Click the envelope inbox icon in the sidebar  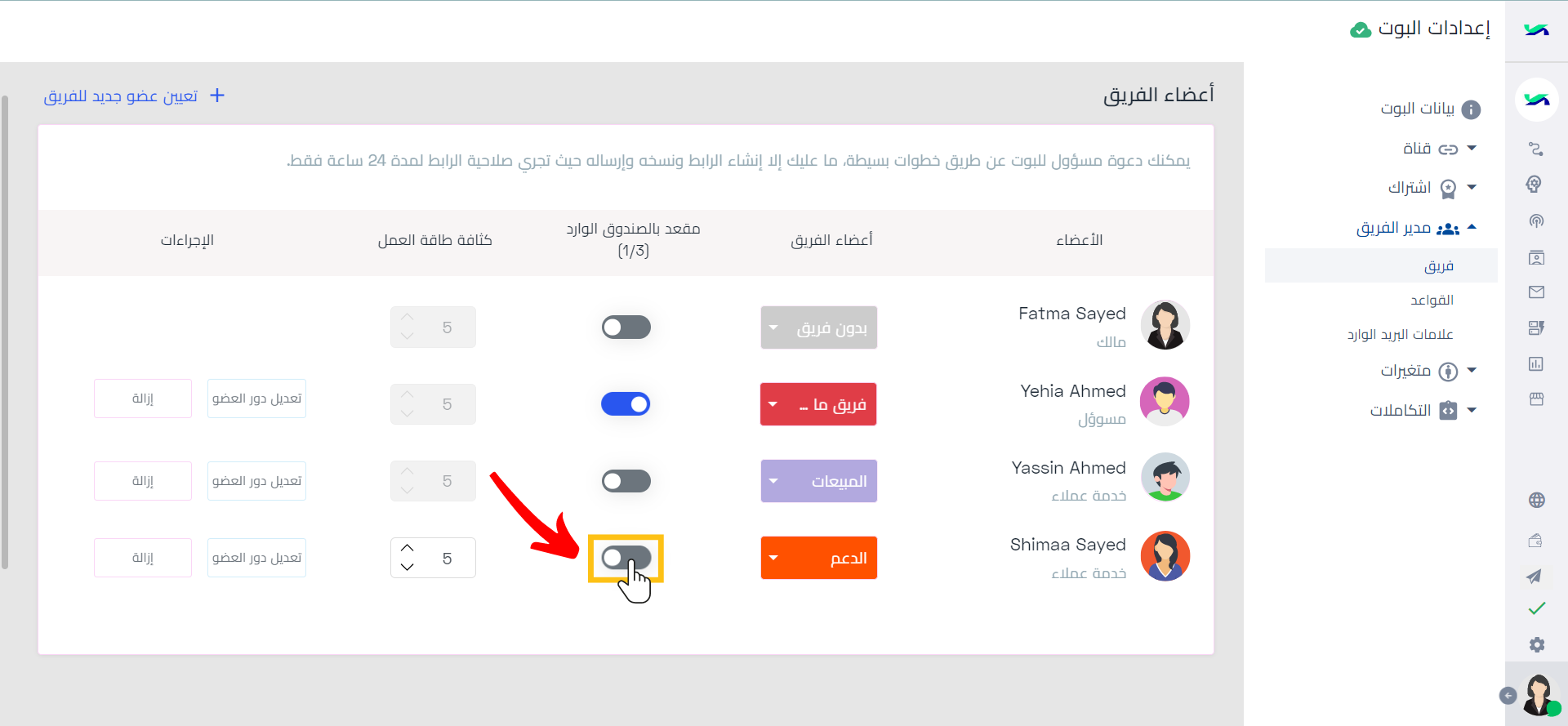1536,292
